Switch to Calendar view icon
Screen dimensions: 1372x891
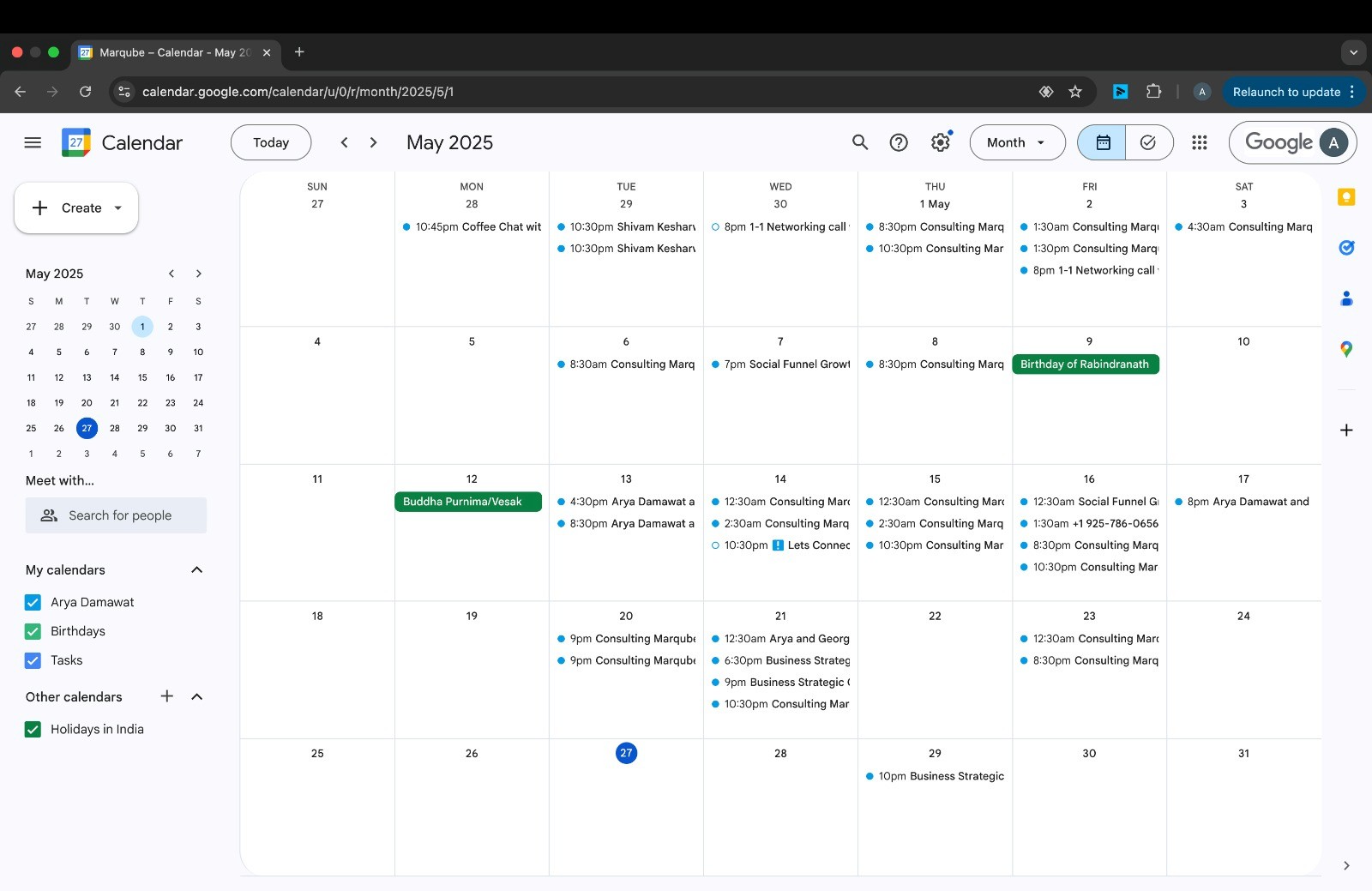(x=1103, y=142)
